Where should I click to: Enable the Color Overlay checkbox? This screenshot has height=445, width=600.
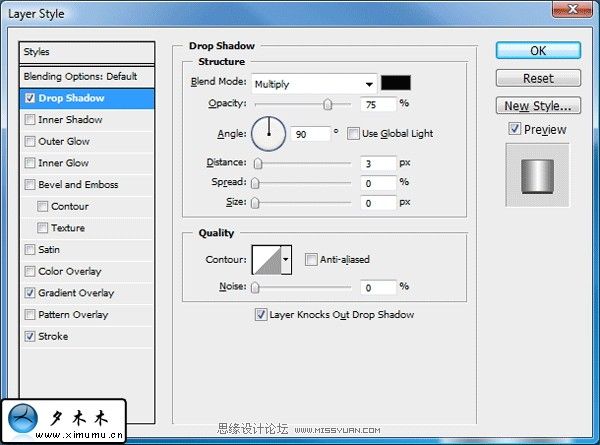point(30,272)
